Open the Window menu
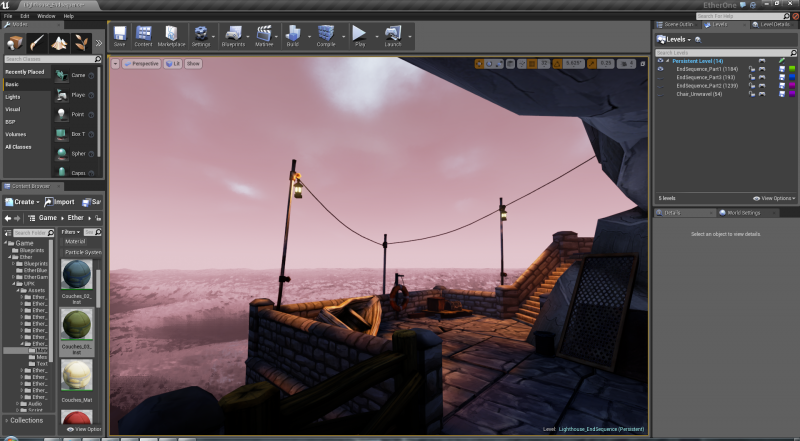This screenshot has width=800, height=441. [46, 16]
